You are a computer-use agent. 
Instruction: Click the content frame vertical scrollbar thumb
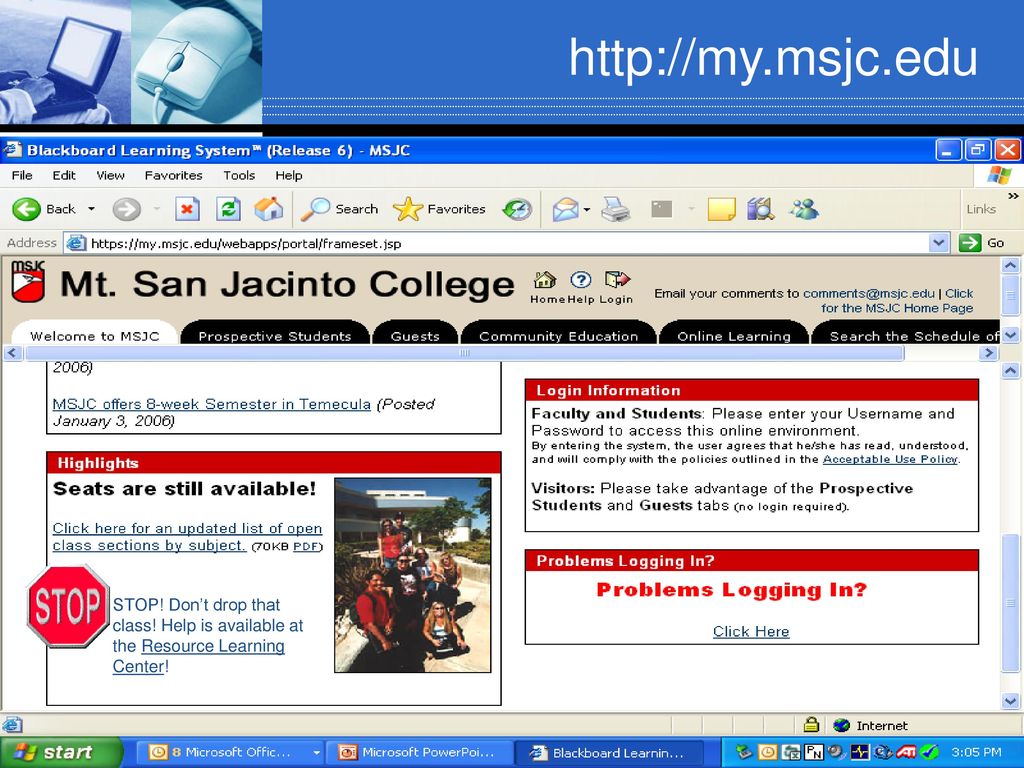(x=1010, y=603)
